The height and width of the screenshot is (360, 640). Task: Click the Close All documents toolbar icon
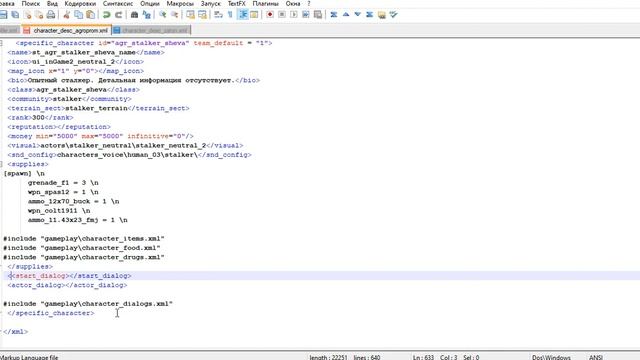click(x=39, y=15)
